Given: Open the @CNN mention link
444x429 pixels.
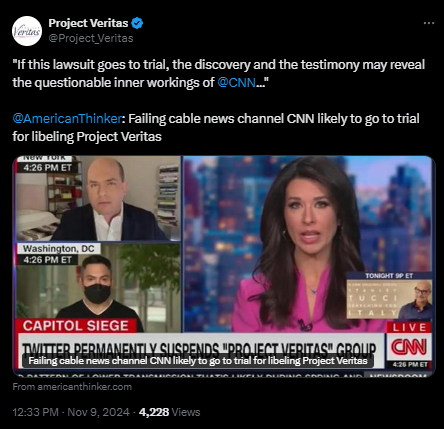Looking at the screenshot, I should pos(236,82).
